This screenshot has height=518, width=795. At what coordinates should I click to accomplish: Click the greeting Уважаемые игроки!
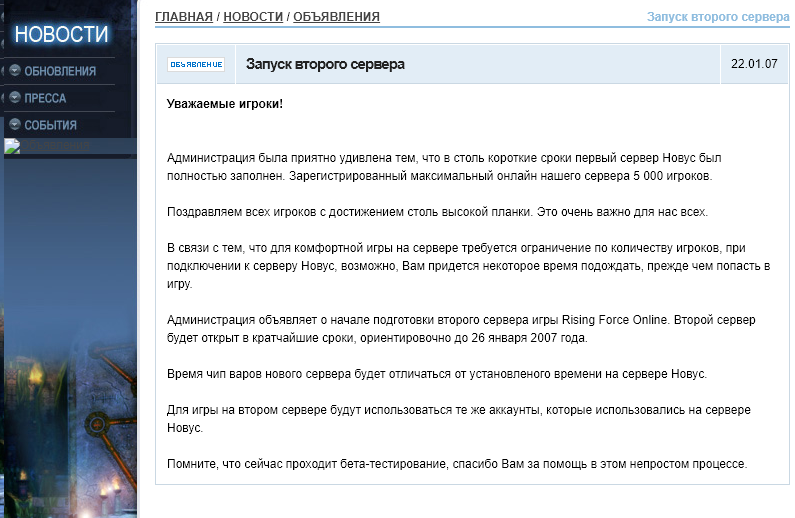pyautogui.click(x=225, y=104)
